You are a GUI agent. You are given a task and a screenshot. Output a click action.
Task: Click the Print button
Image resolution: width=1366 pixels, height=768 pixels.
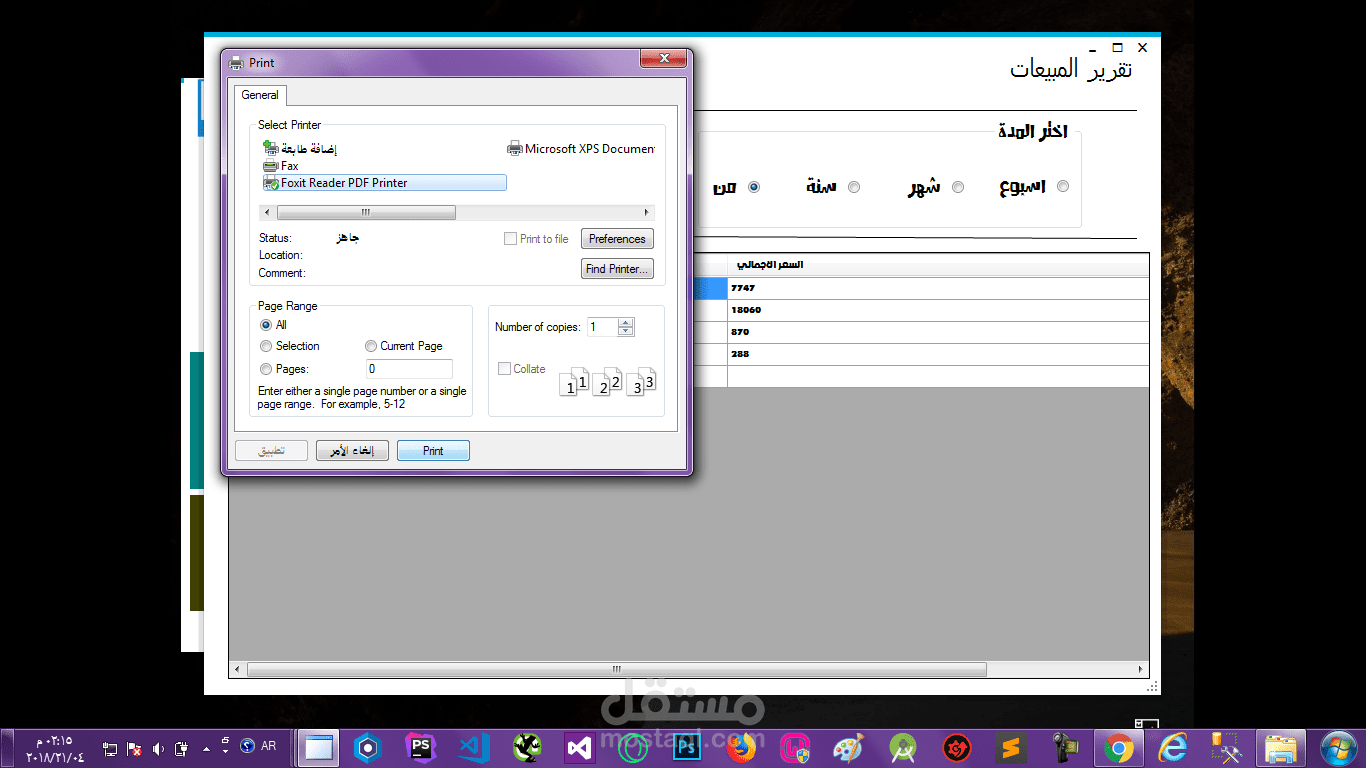point(433,451)
